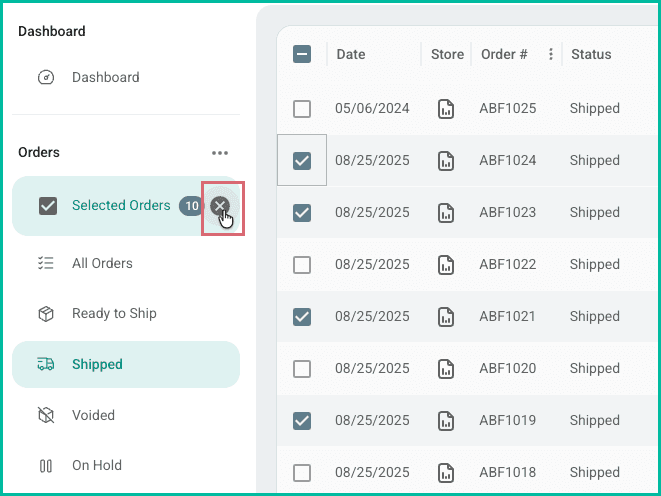The width and height of the screenshot is (661, 496).
Task: Open Selected Orders in the sidebar
Action: point(120,206)
